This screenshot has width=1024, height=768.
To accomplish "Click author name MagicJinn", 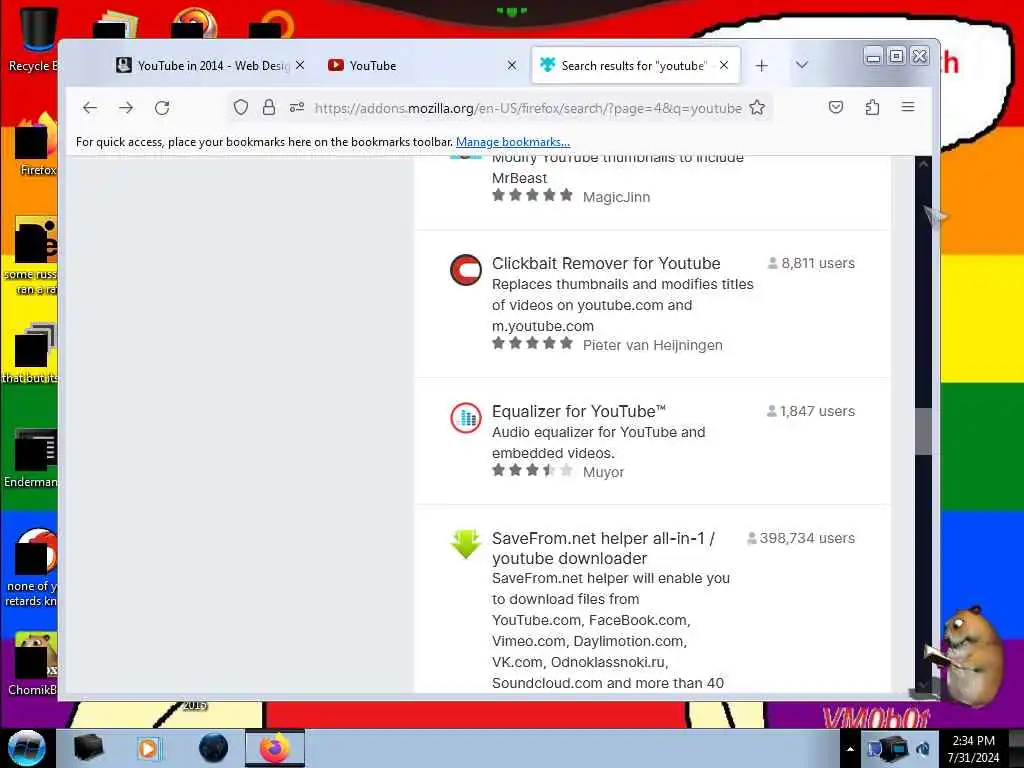I will [x=616, y=197].
